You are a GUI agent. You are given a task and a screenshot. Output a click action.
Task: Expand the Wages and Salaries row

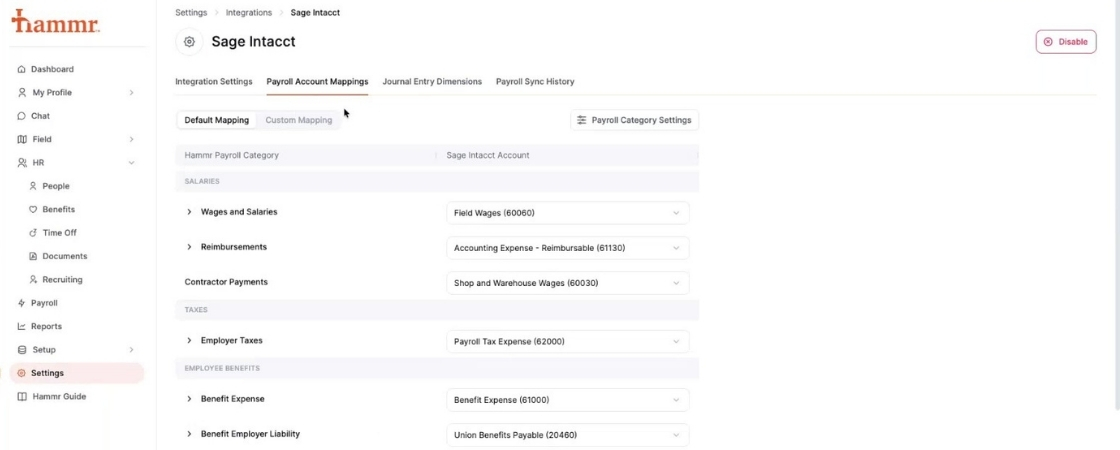(189, 212)
